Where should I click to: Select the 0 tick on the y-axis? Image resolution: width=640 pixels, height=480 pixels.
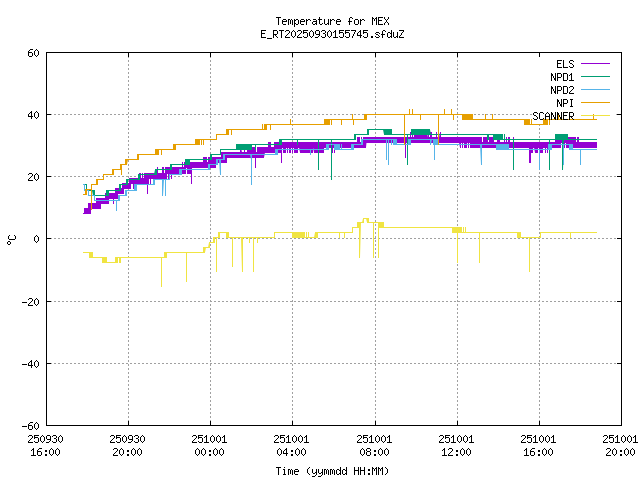click(x=36, y=239)
